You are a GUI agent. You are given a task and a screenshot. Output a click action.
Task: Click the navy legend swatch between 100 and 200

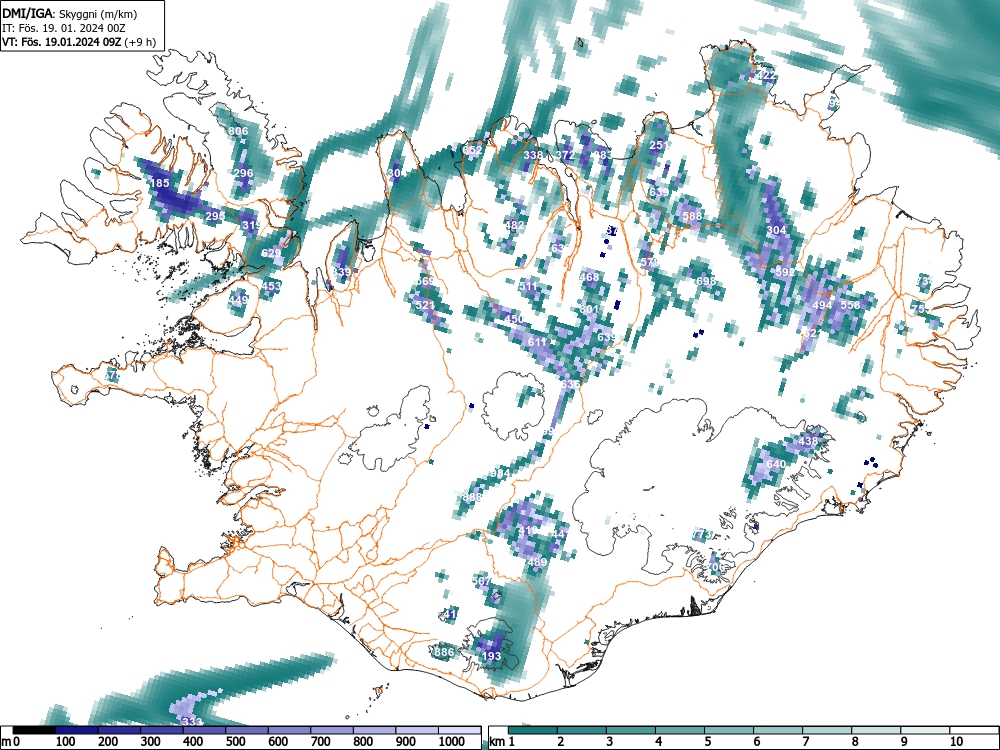[x=77, y=730]
